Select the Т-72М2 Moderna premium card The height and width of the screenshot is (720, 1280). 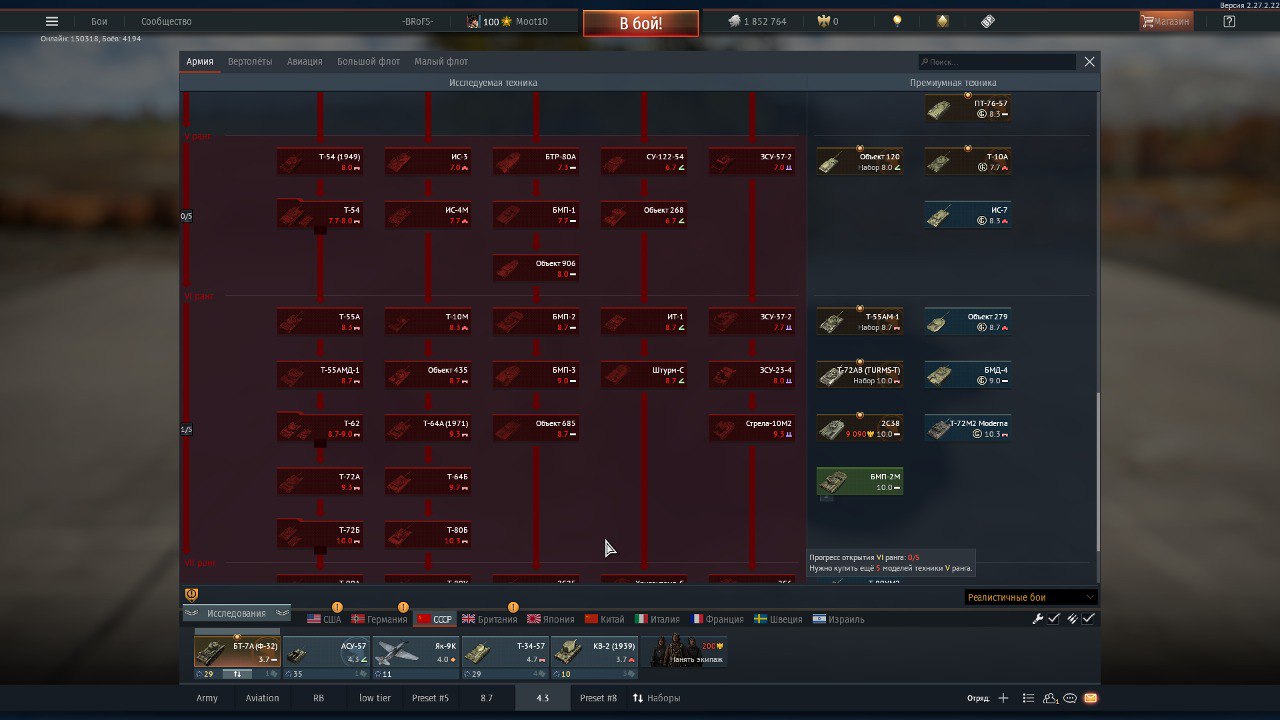(x=968, y=428)
